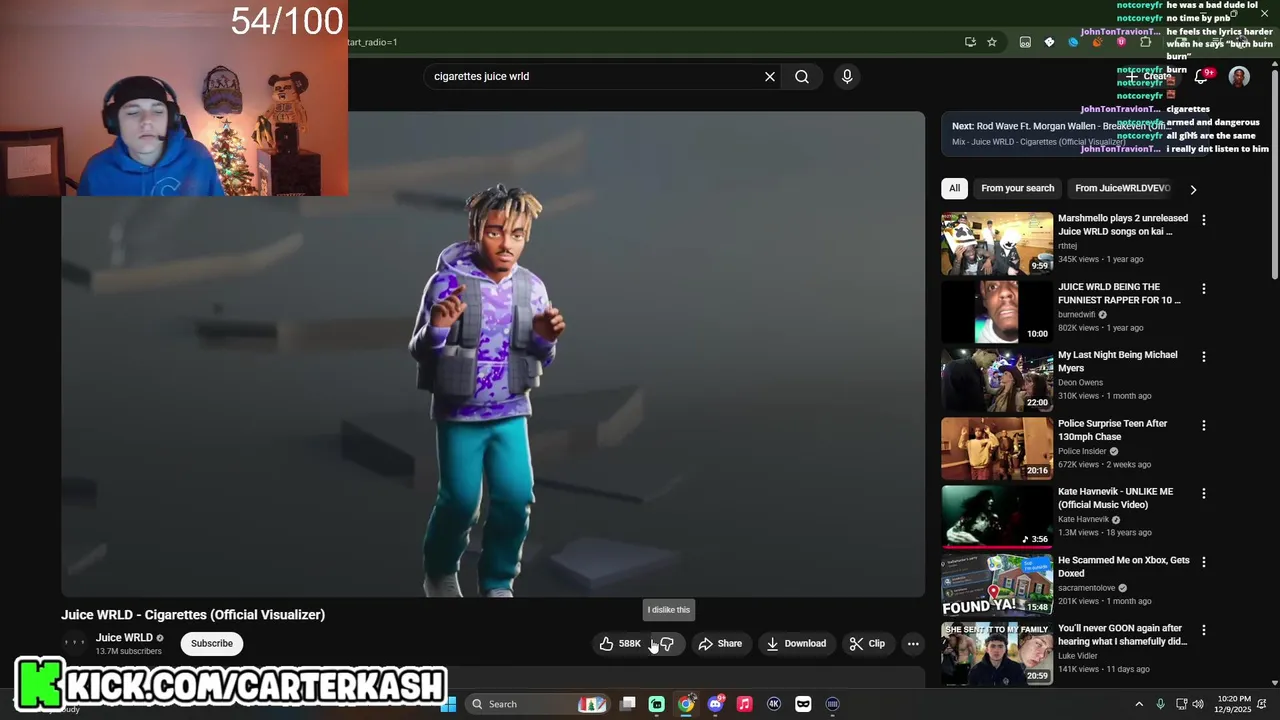
Task: Open the 4K app taskbar icon
Action: (773, 704)
